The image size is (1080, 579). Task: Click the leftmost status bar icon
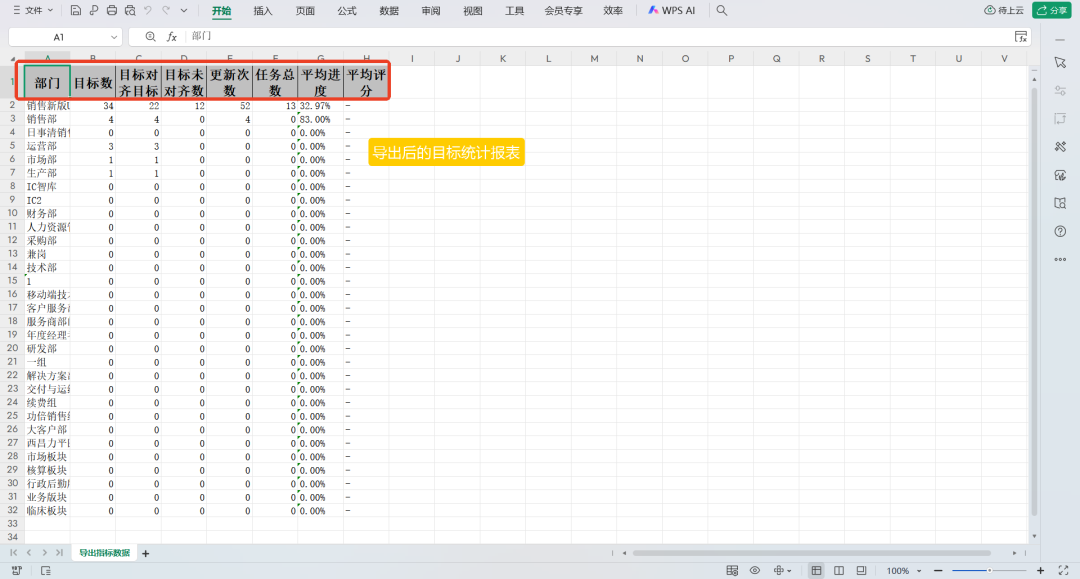click(17, 571)
